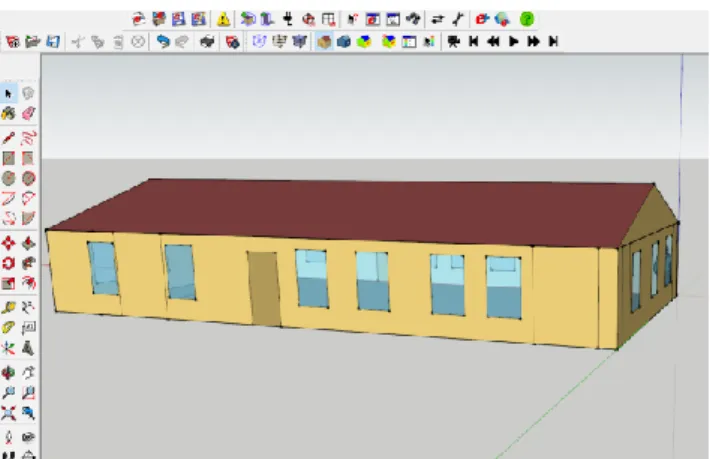710x459 pixels.
Task: Pick the Rotated Rectangle tool
Action: tap(28, 158)
